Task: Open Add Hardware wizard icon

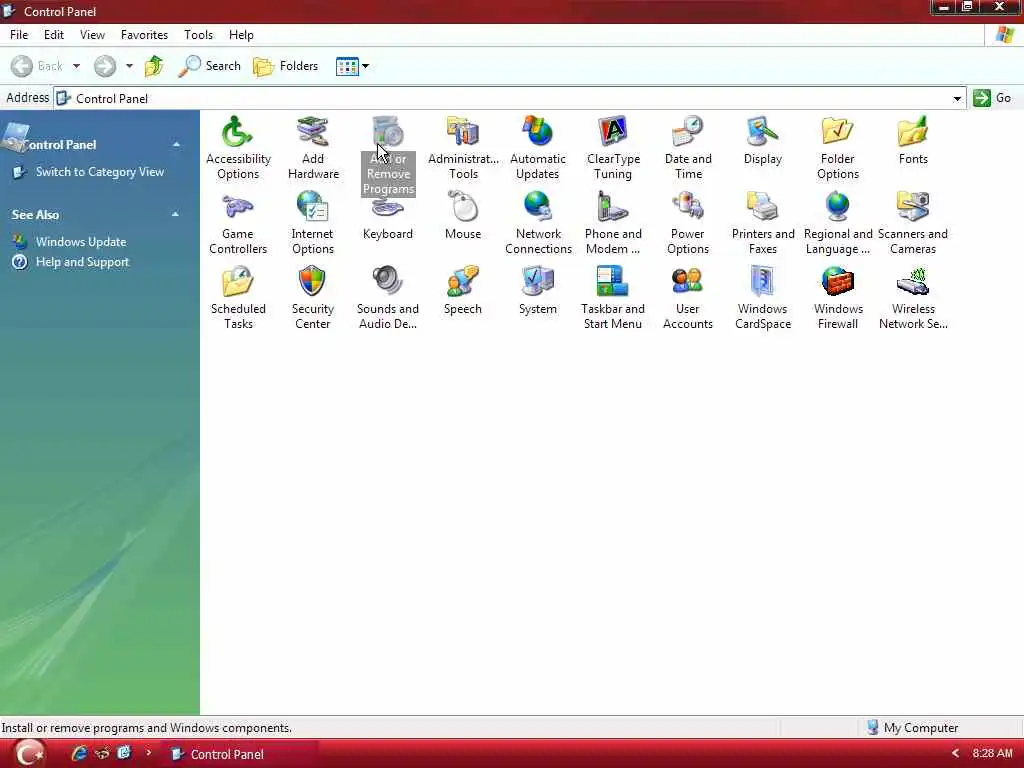Action: click(313, 148)
